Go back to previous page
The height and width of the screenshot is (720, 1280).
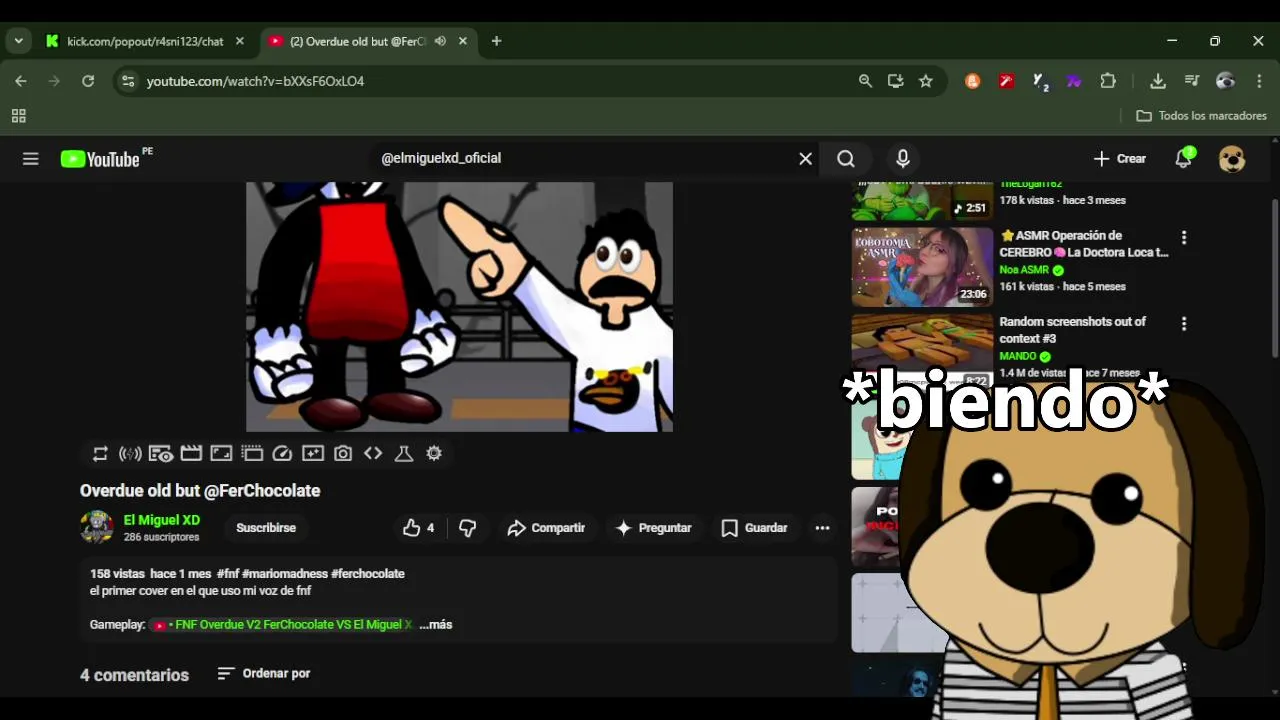pos(21,81)
